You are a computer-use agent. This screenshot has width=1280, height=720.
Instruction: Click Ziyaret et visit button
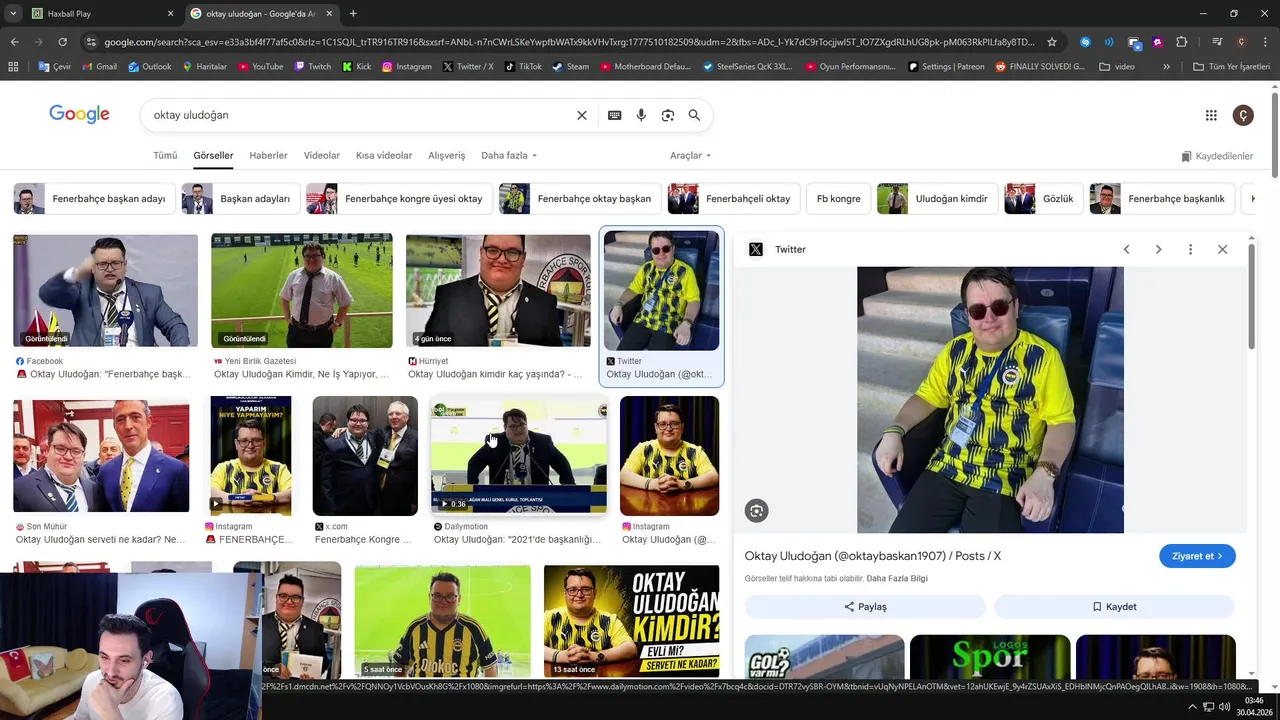[1197, 556]
